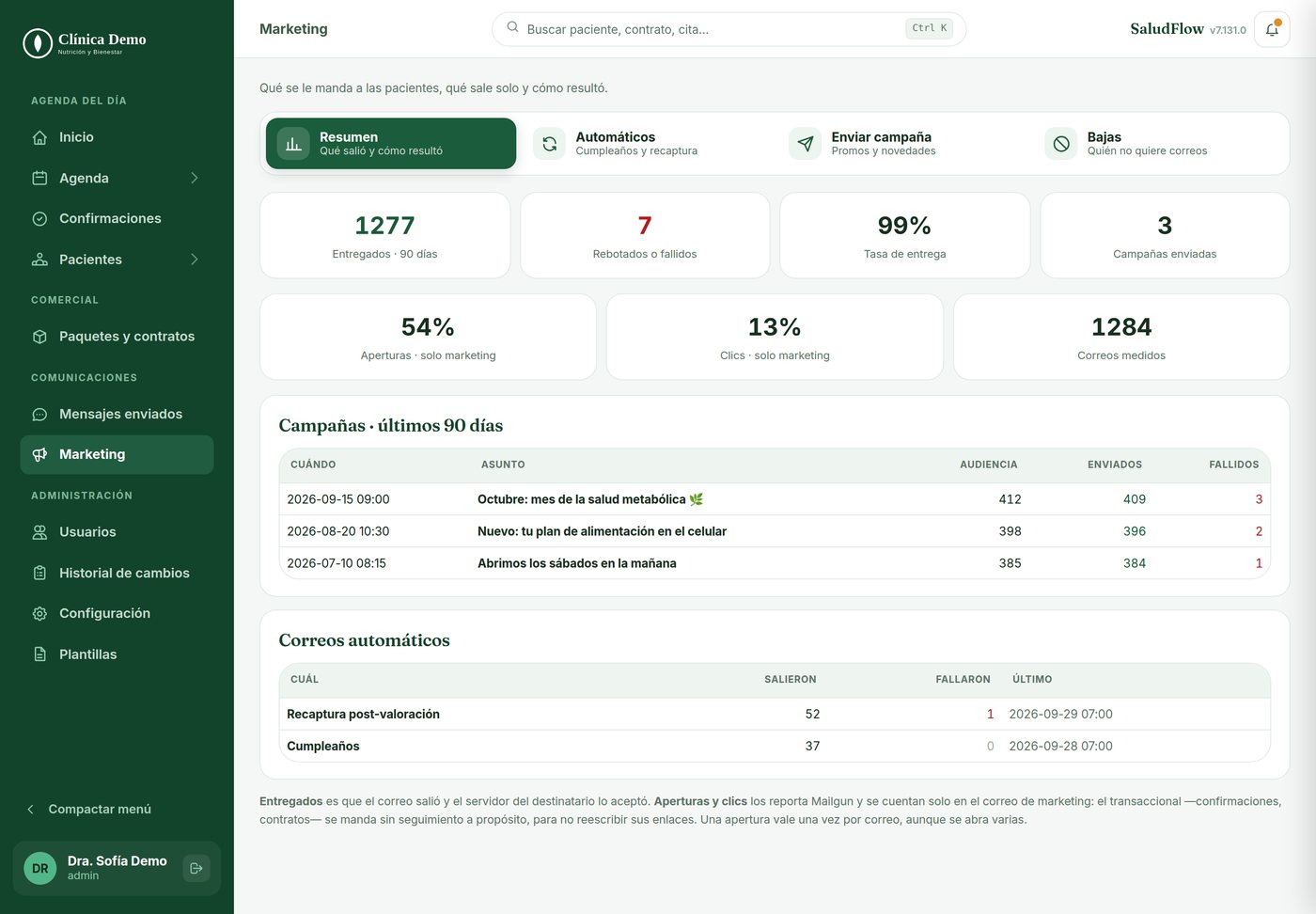The width and height of the screenshot is (1316, 914).
Task: Open Plantillas in the sidebar
Action: pos(117,654)
